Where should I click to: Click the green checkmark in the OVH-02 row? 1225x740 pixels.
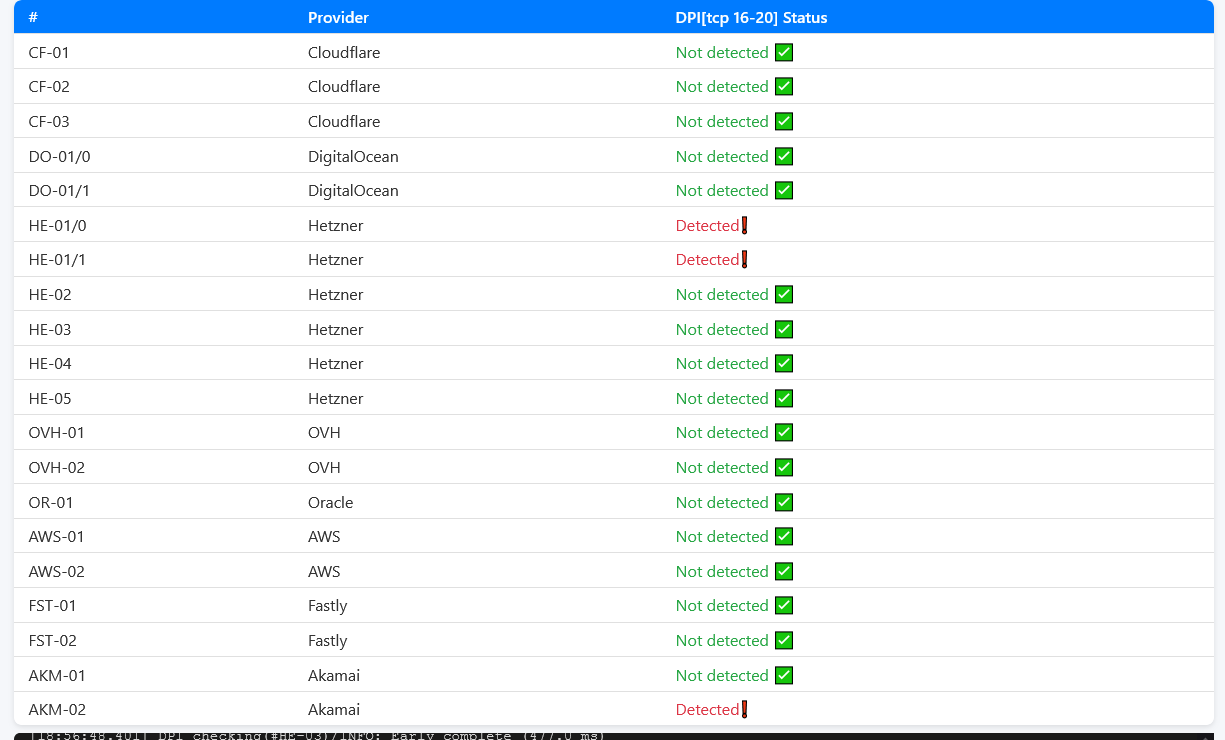(x=784, y=468)
